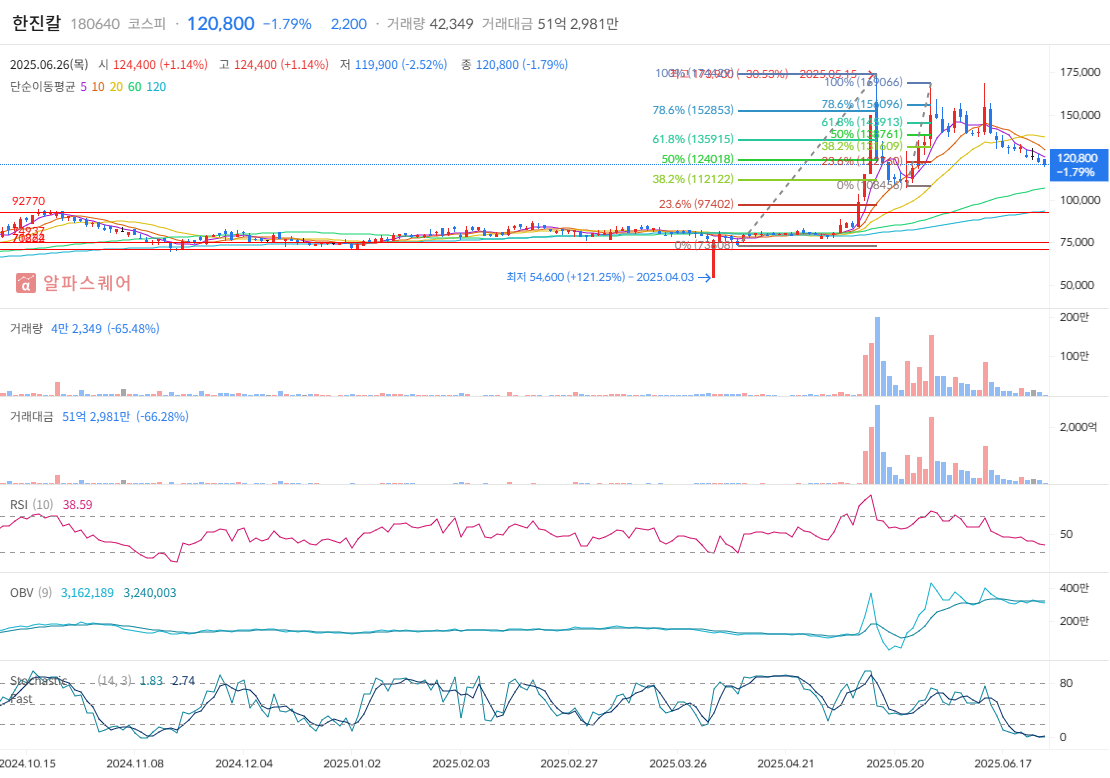The height and width of the screenshot is (778, 1110).
Task: Click the red 92770 resistance line label
Action: point(28,201)
